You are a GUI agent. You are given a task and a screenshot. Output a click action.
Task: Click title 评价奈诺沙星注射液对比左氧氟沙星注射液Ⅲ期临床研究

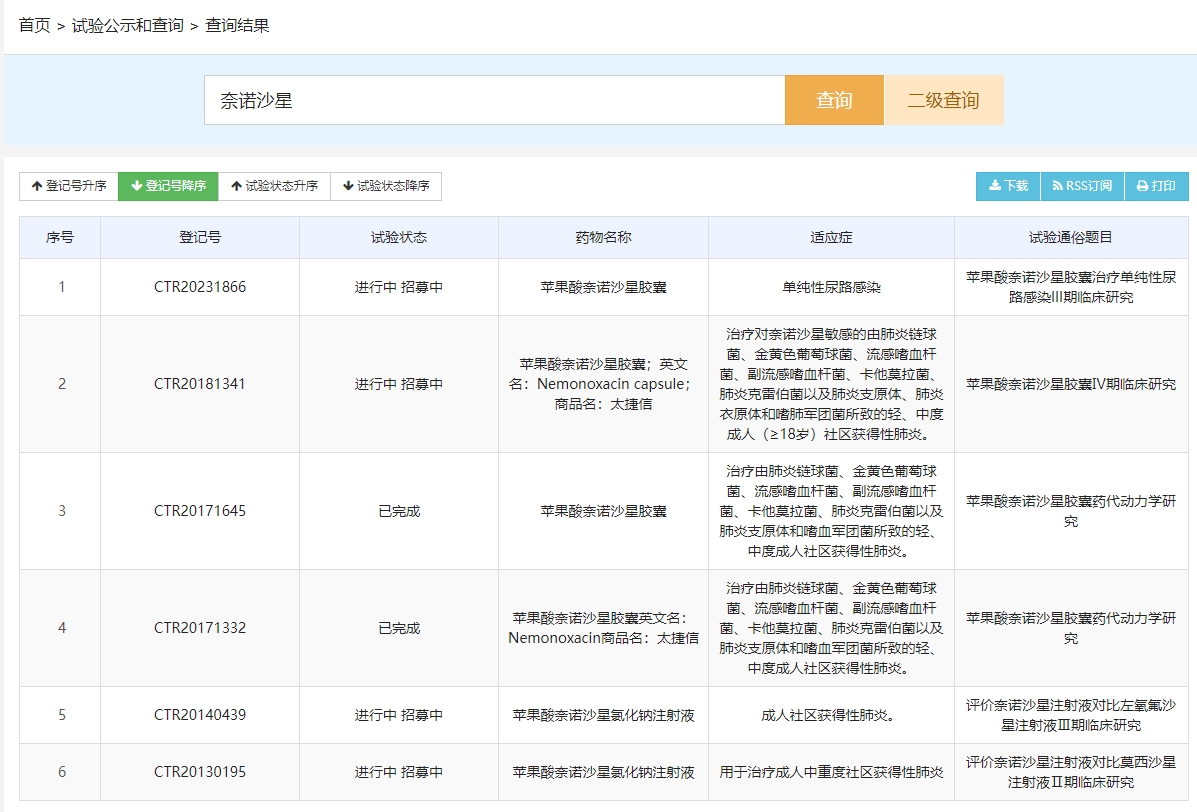click(1070, 715)
